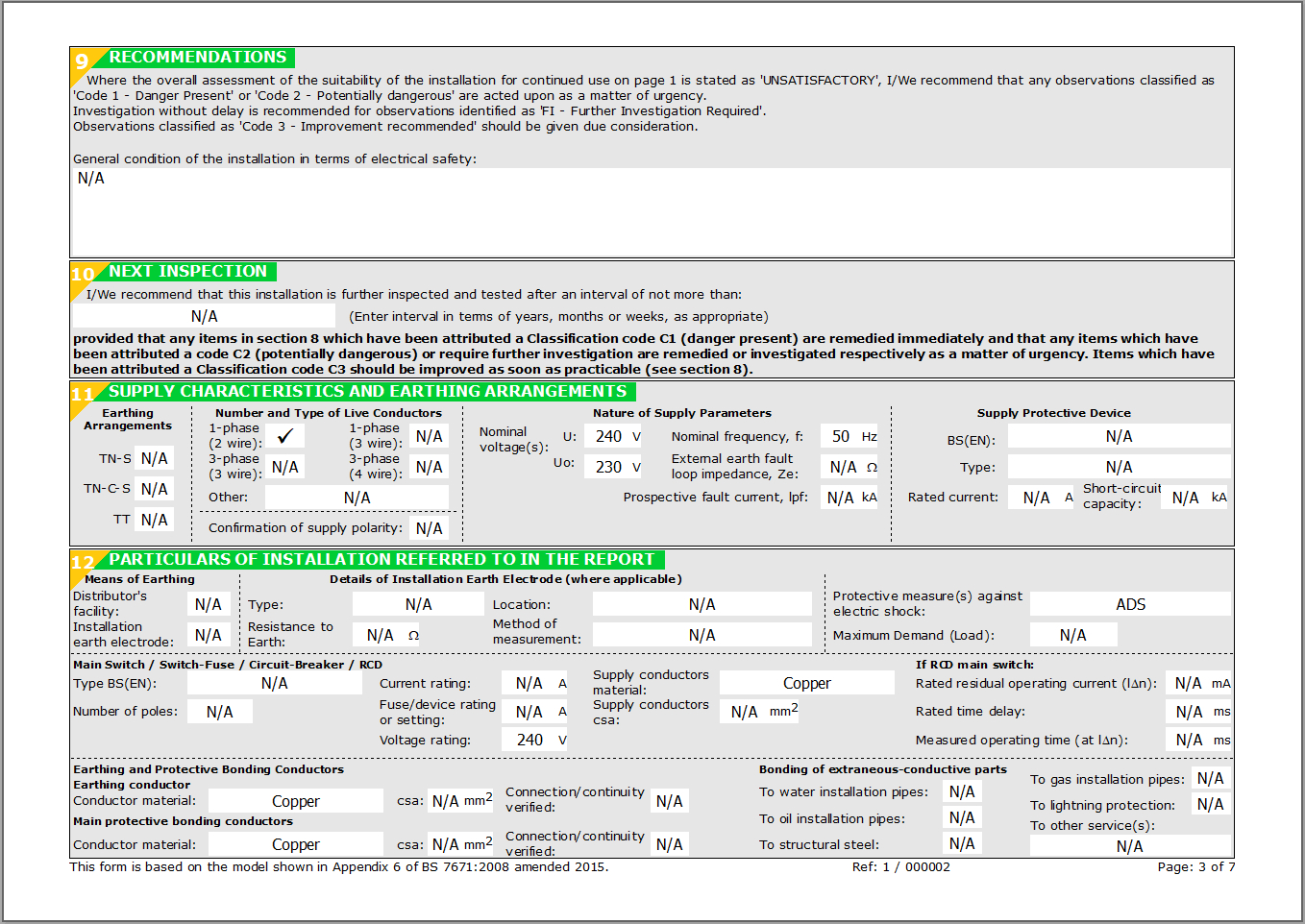Image resolution: width=1305 pixels, height=924 pixels.
Task: Click the general condition text area
Action: coord(652,211)
